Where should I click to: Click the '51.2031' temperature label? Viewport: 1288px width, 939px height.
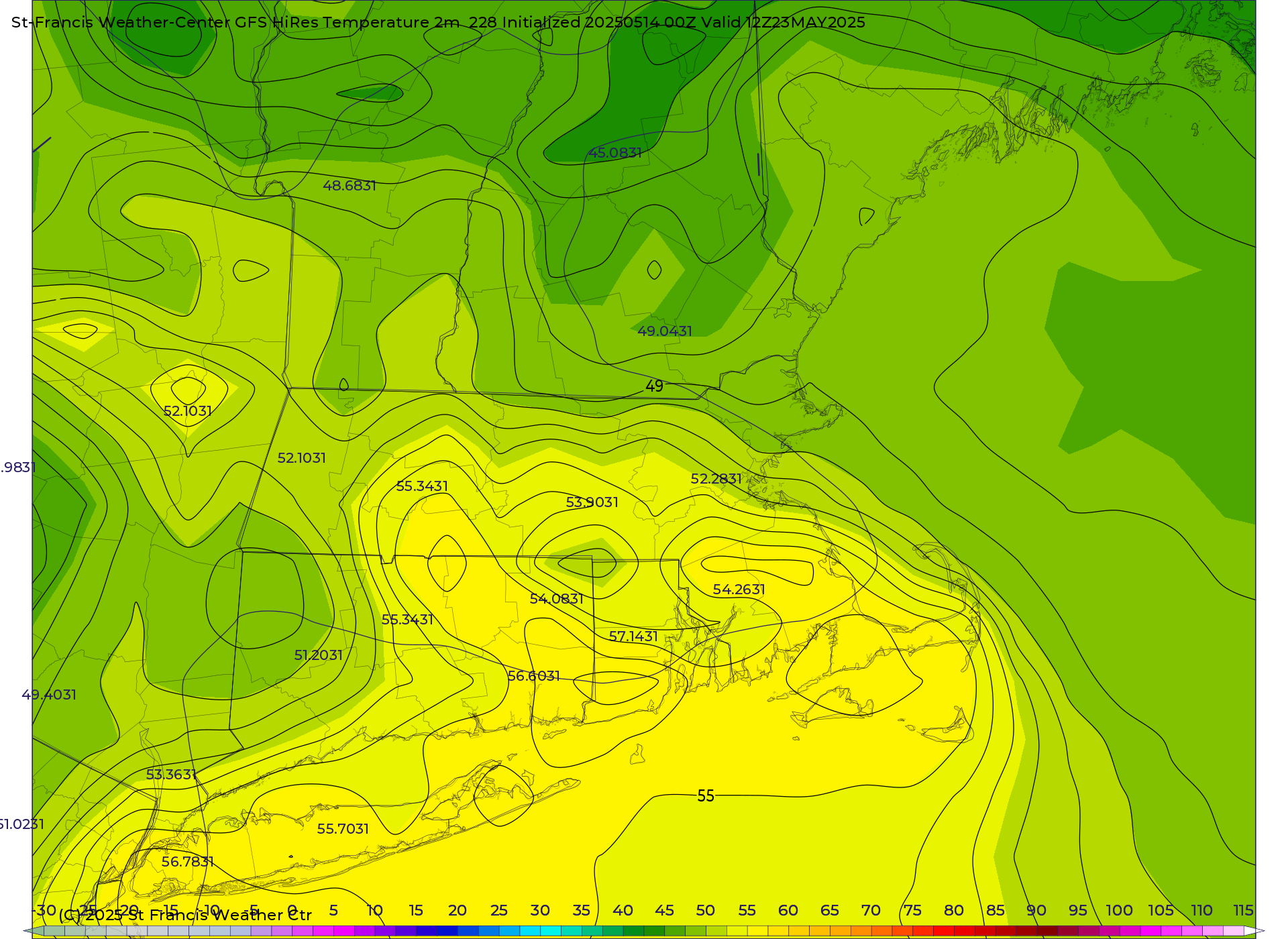(319, 655)
